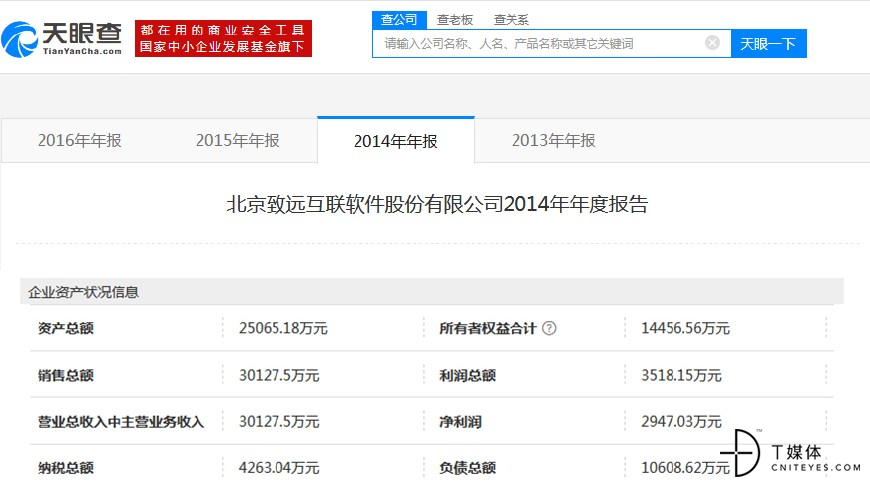Click the red 国家中小企业发展基金旗下 banner
The image size is (870, 487).
(x=223, y=38)
